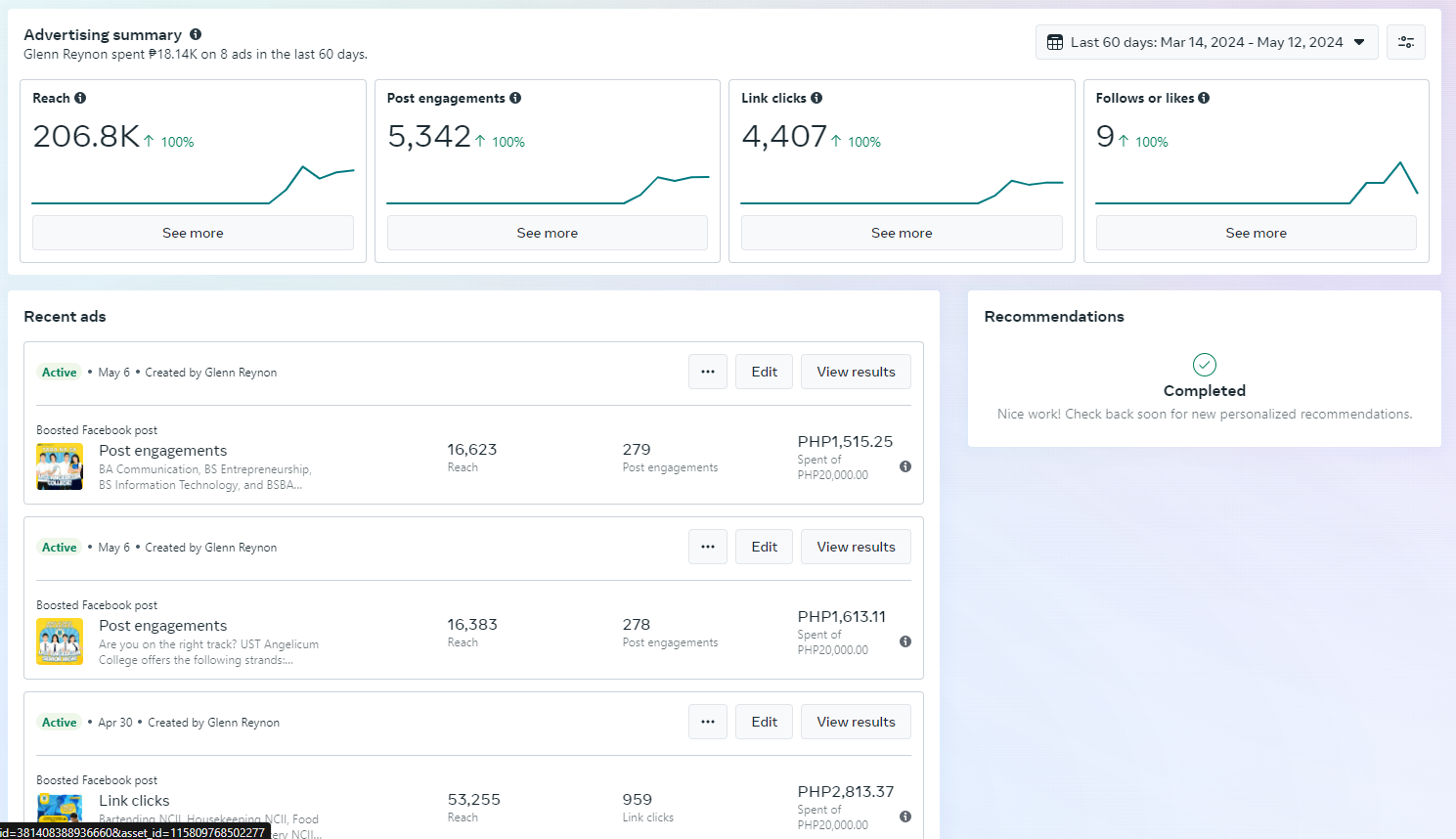Click the Follows or likes trend chart
This screenshot has width=1456, height=839.
coord(1256,182)
